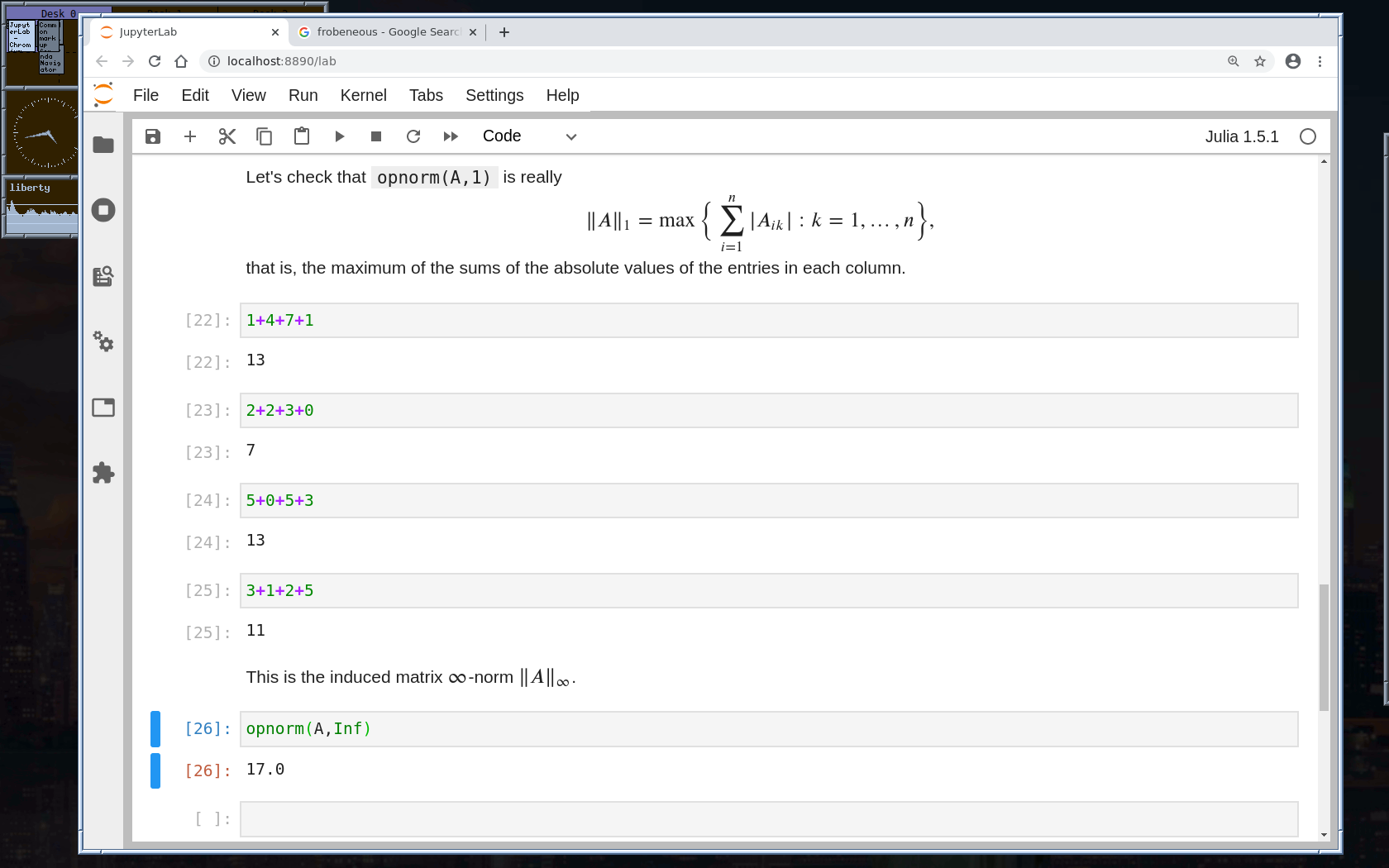Run the selected cell with the play icon
The image size is (1389, 868).
point(339,136)
